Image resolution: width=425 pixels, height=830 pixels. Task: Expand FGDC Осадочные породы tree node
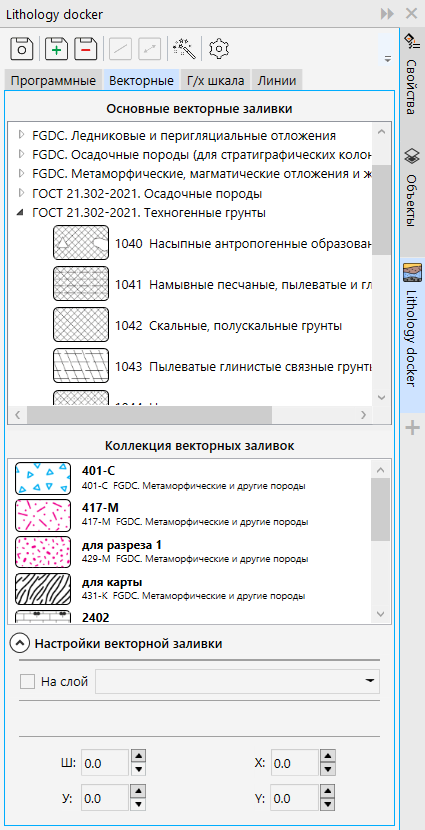point(21,155)
